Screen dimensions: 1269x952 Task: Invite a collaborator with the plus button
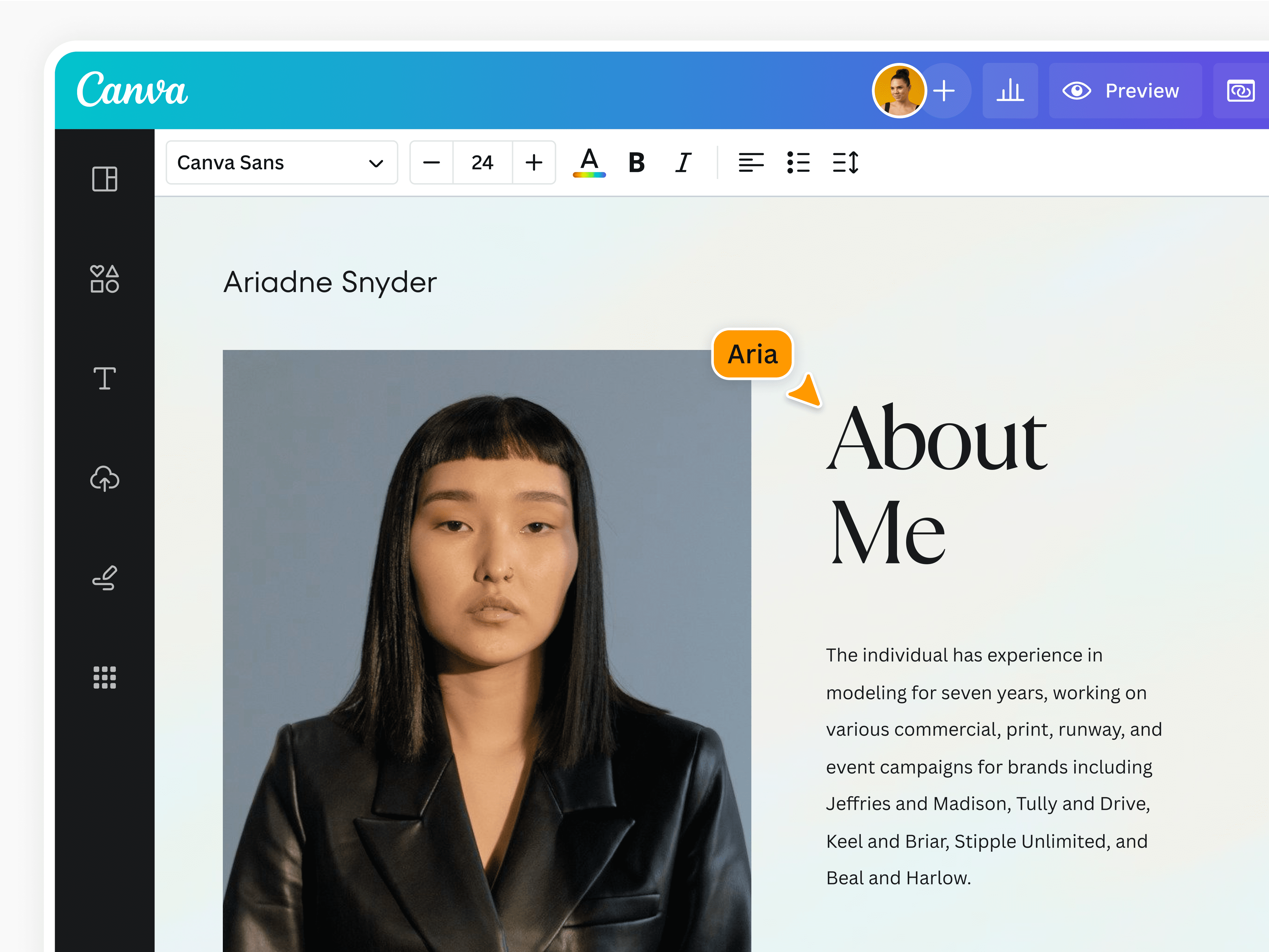(944, 90)
